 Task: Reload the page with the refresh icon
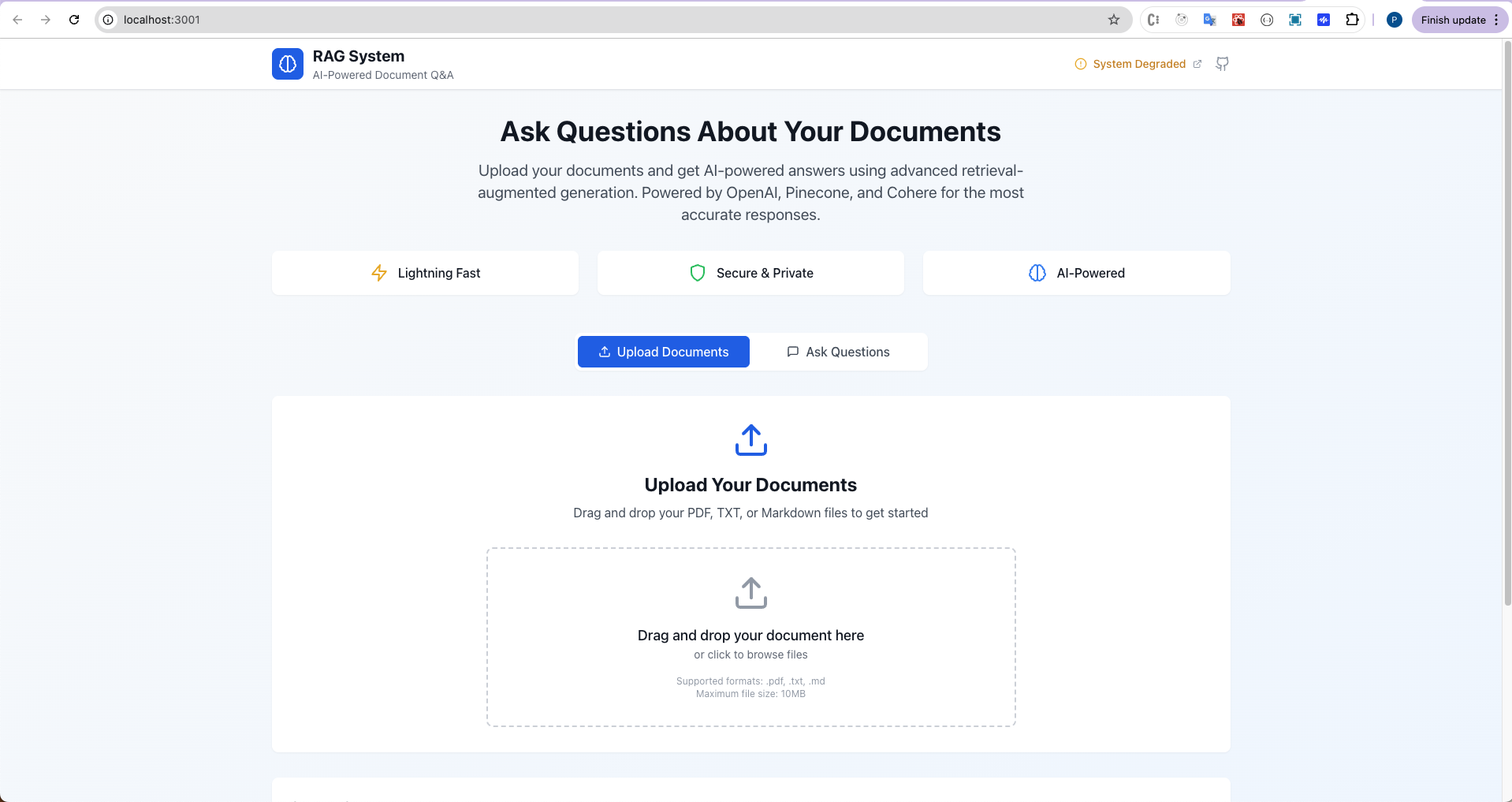coord(74,20)
